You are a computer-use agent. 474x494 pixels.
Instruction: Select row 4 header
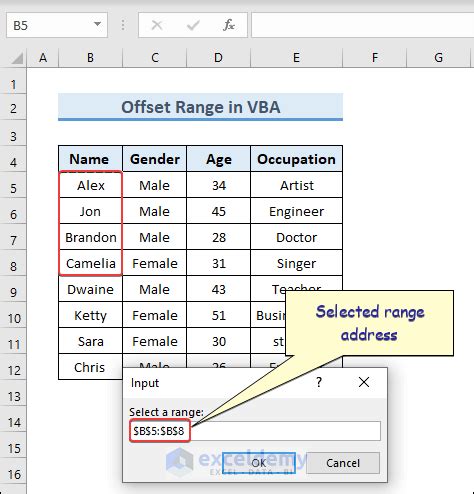coord(13,159)
